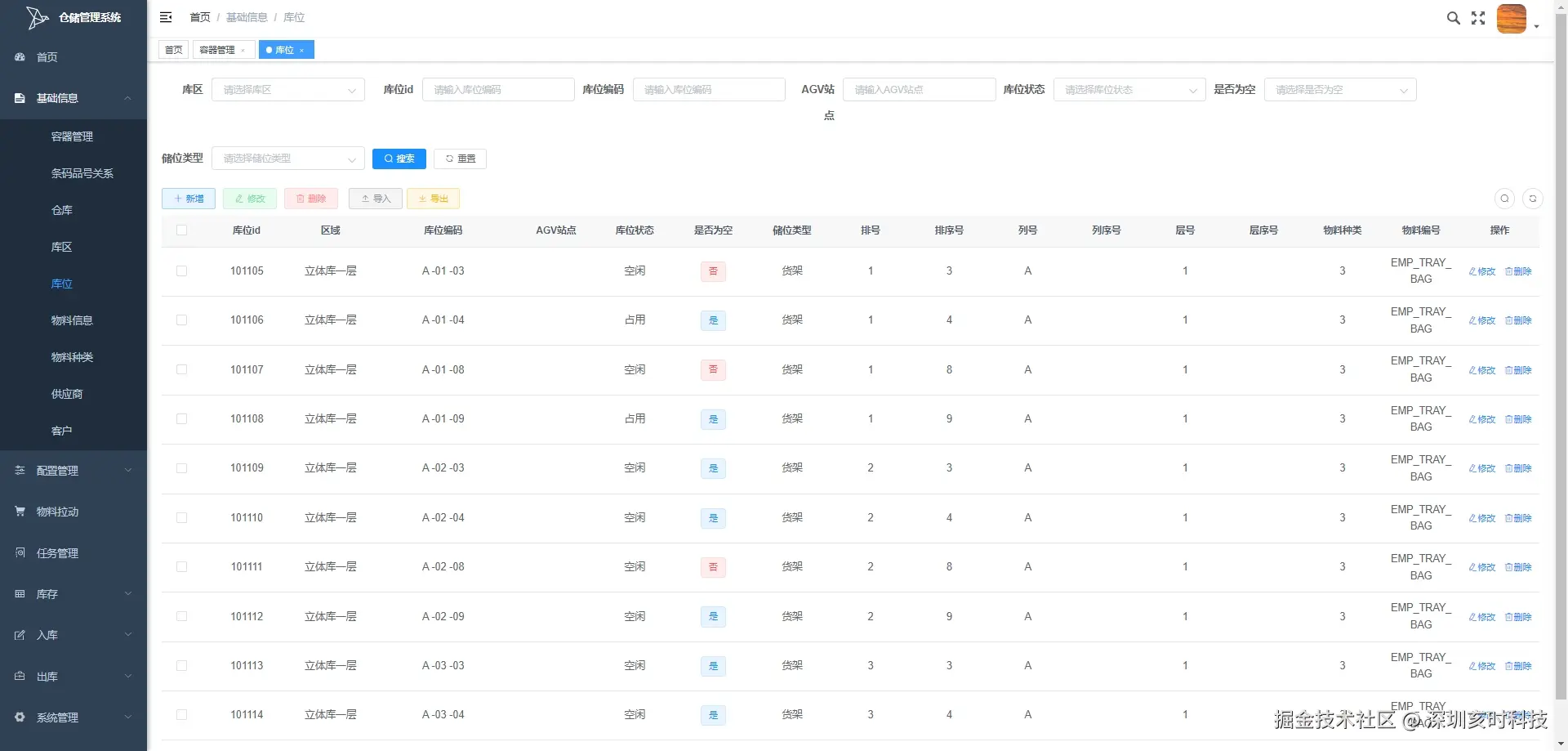Click the 重置 reset button
The image size is (1568, 751).
coord(460,159)
